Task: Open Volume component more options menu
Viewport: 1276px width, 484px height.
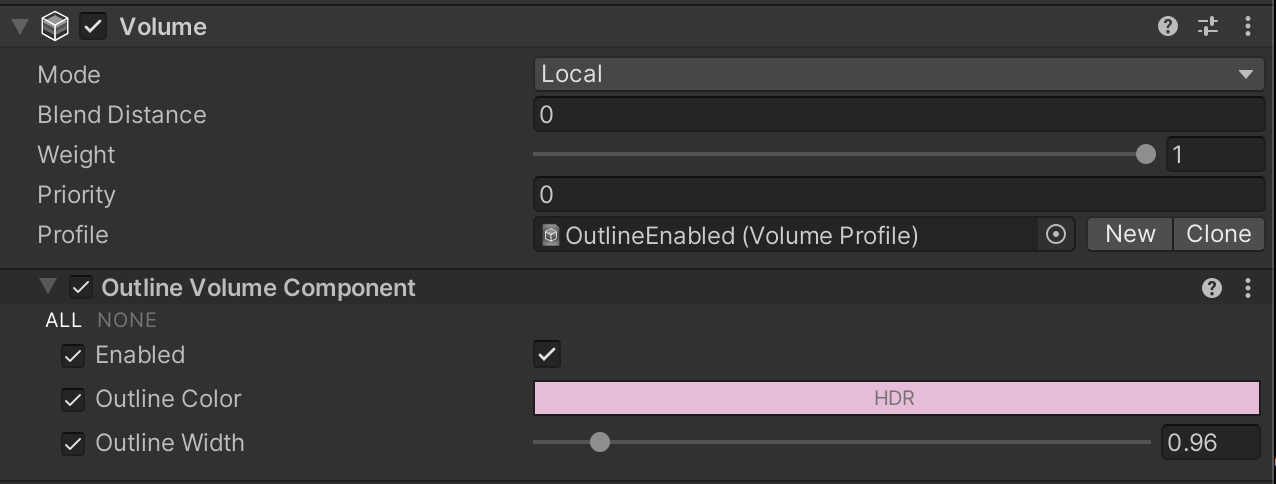Action: point(1248,27)
